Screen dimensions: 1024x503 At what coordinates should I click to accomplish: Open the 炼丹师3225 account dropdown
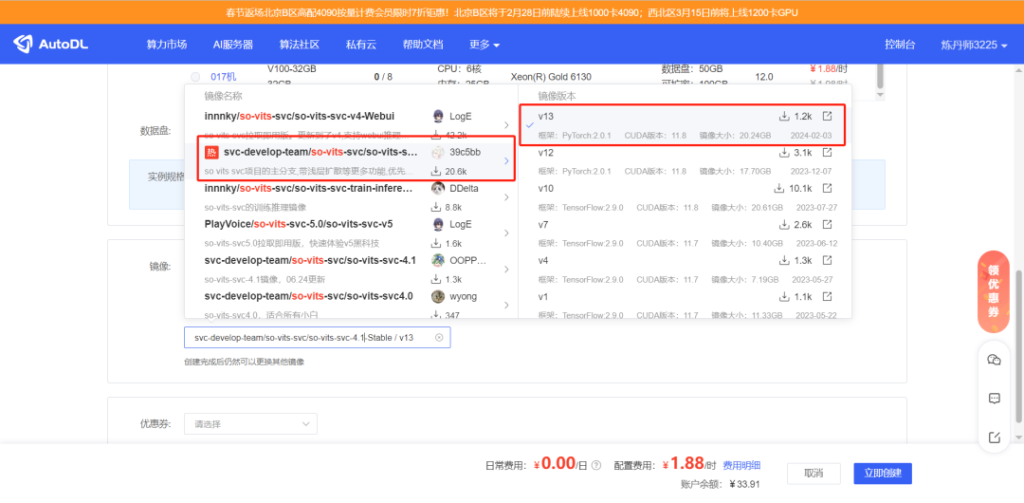[x=974, y=44]
